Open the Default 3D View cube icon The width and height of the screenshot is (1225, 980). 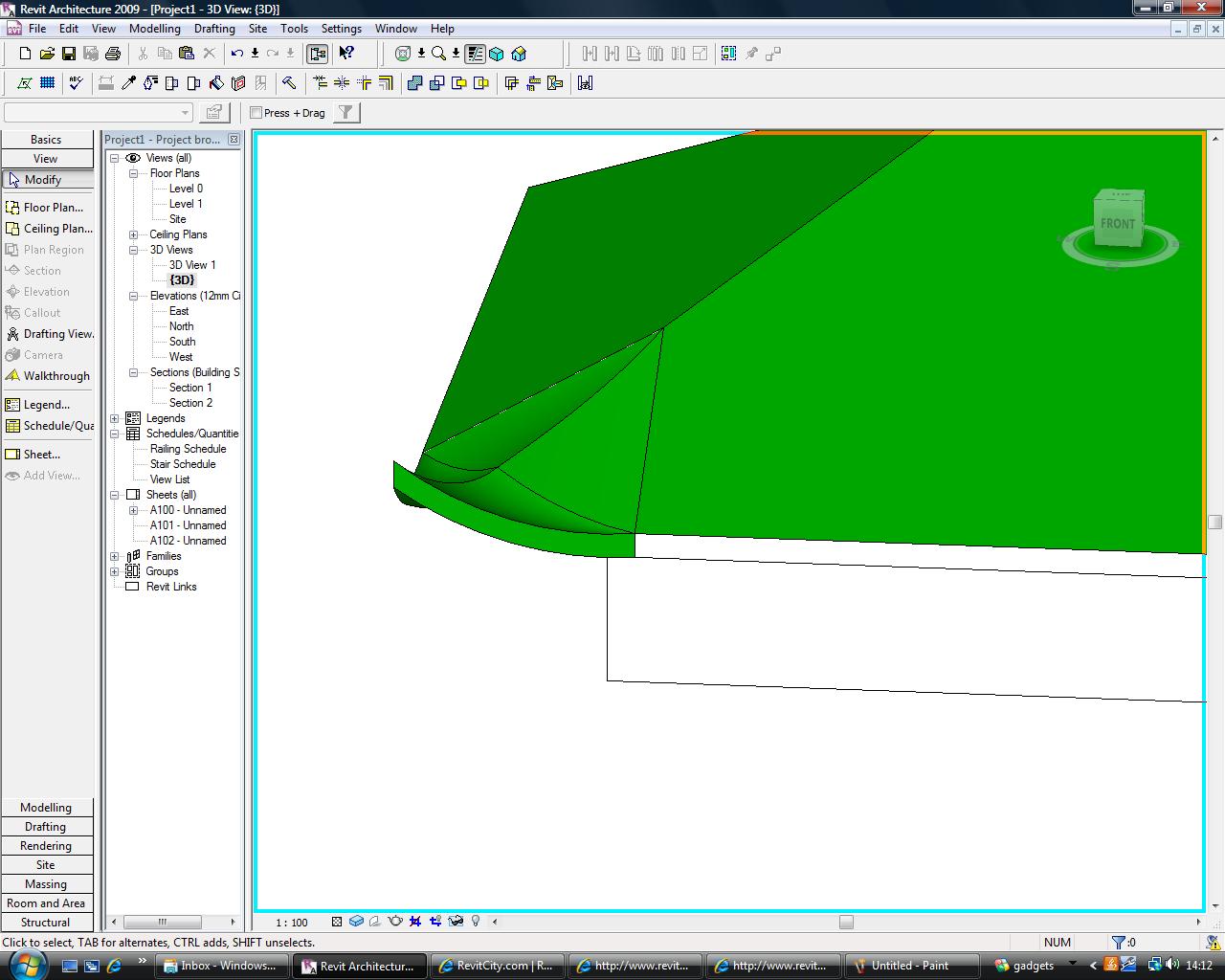(x=497, y=54)
